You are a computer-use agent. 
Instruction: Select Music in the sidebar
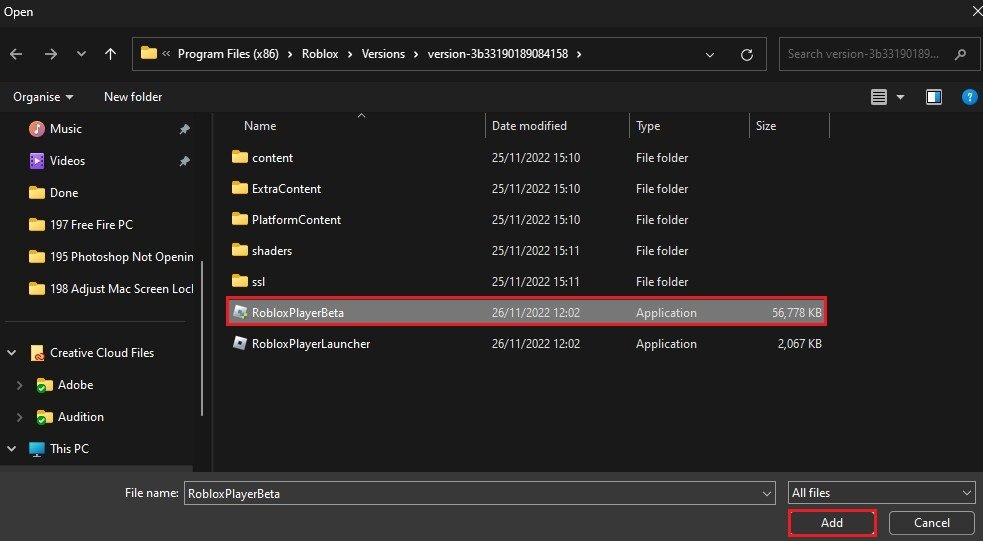[65, 129]
